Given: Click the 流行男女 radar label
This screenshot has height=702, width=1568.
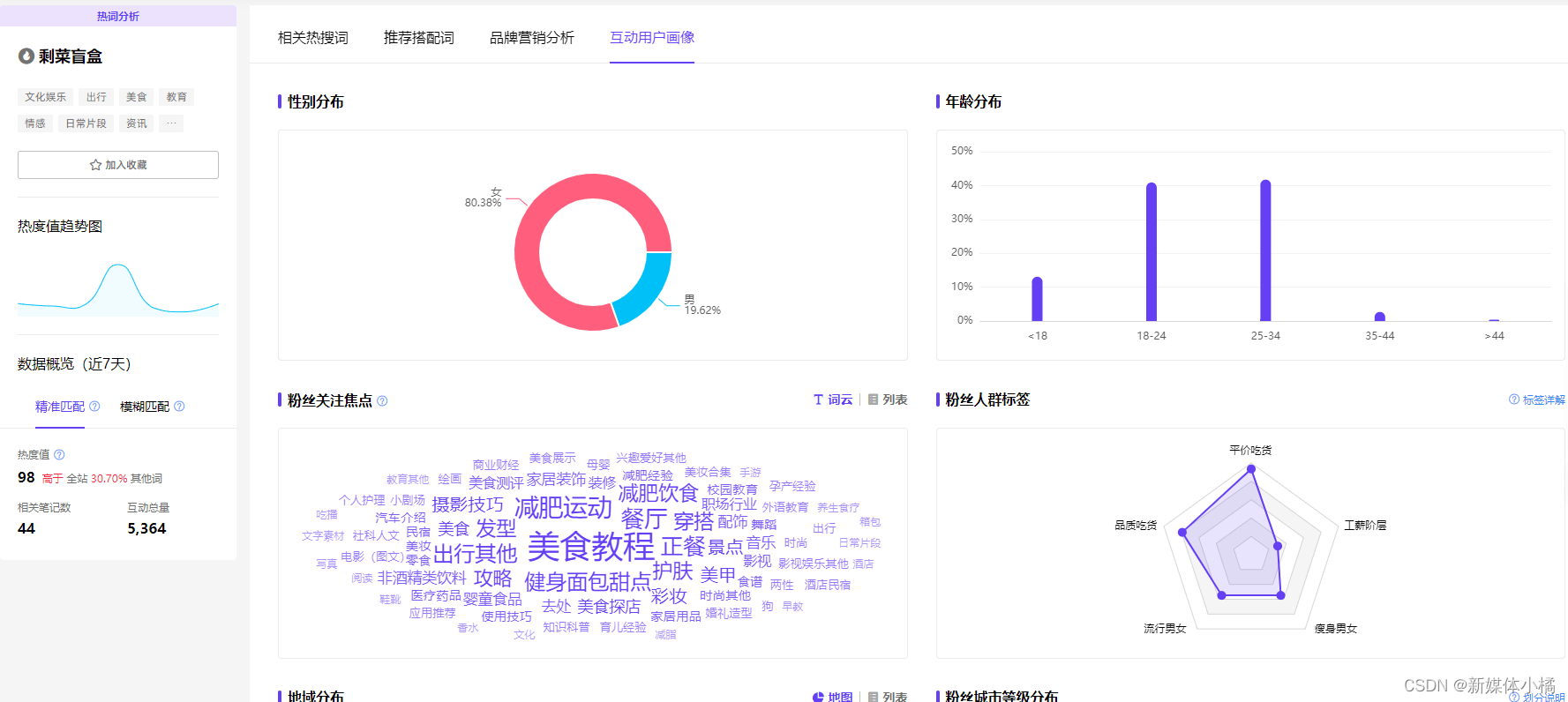Looking at the screenshot, I should [1165, 629].
